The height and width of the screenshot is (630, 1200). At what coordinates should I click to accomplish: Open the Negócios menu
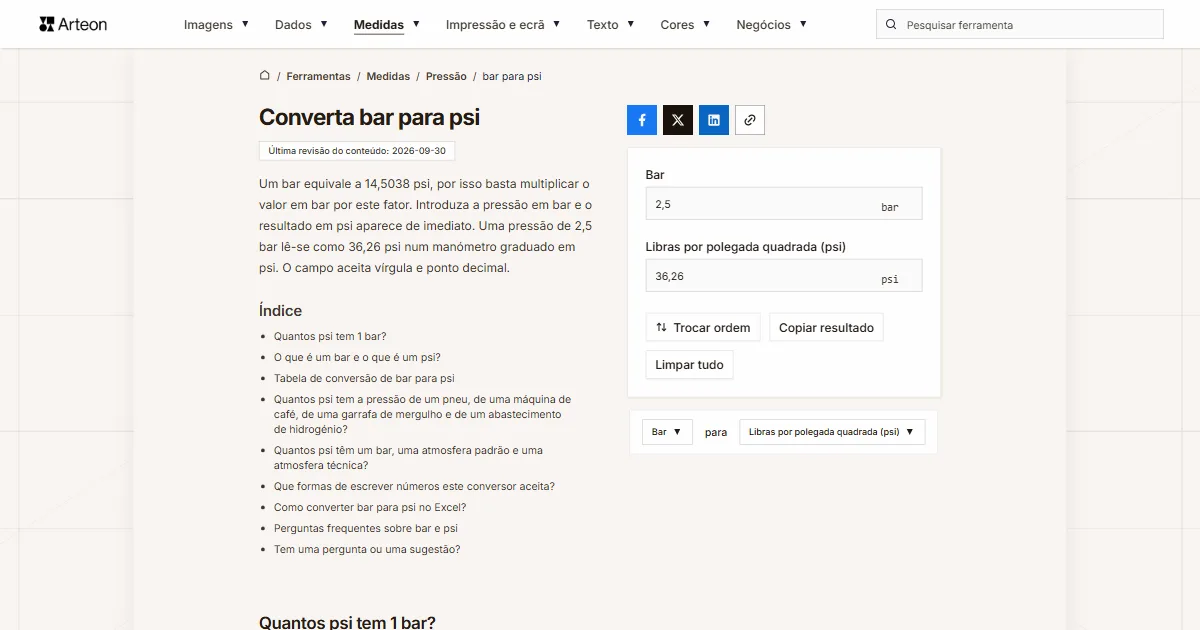click(772, 25)
